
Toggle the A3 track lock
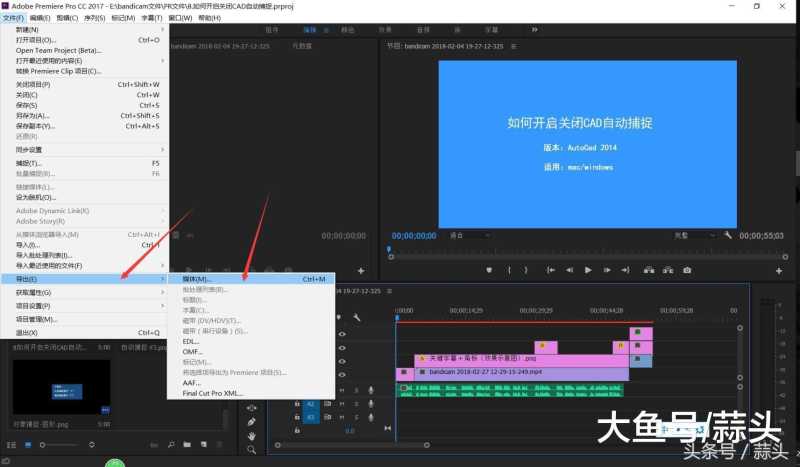tap(297, 417)
